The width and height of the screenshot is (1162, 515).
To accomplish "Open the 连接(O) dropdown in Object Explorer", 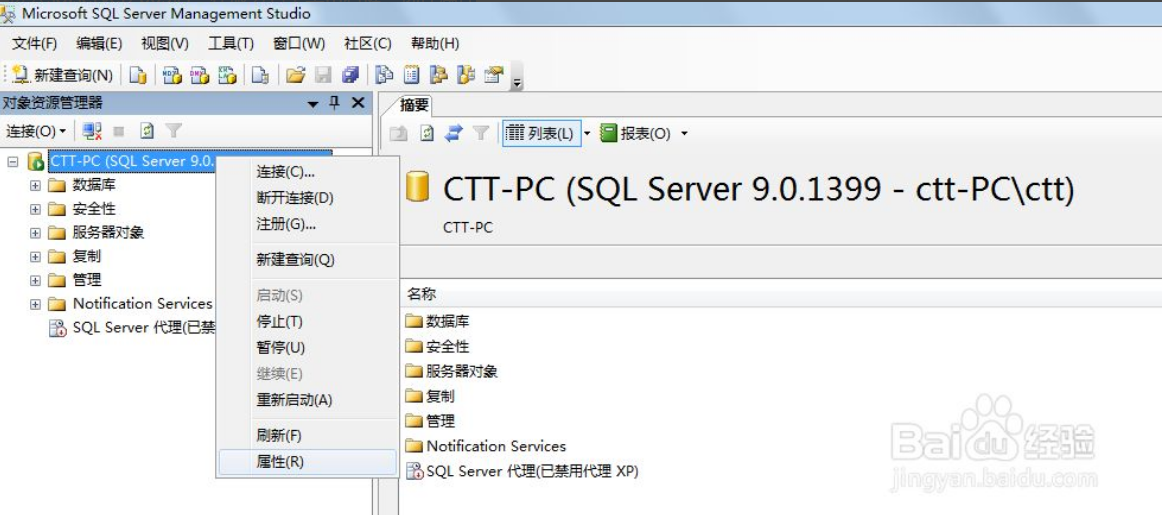I will click(x=36, y=132).
